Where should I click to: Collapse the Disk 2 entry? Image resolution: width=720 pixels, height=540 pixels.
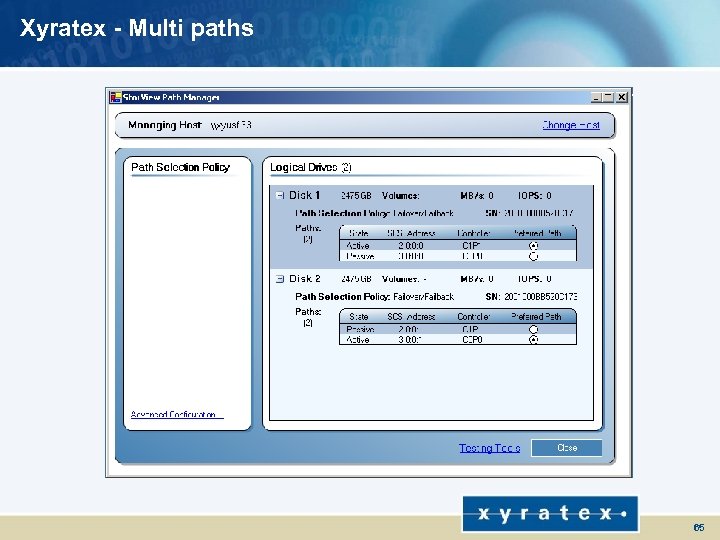tap(280, 279)
